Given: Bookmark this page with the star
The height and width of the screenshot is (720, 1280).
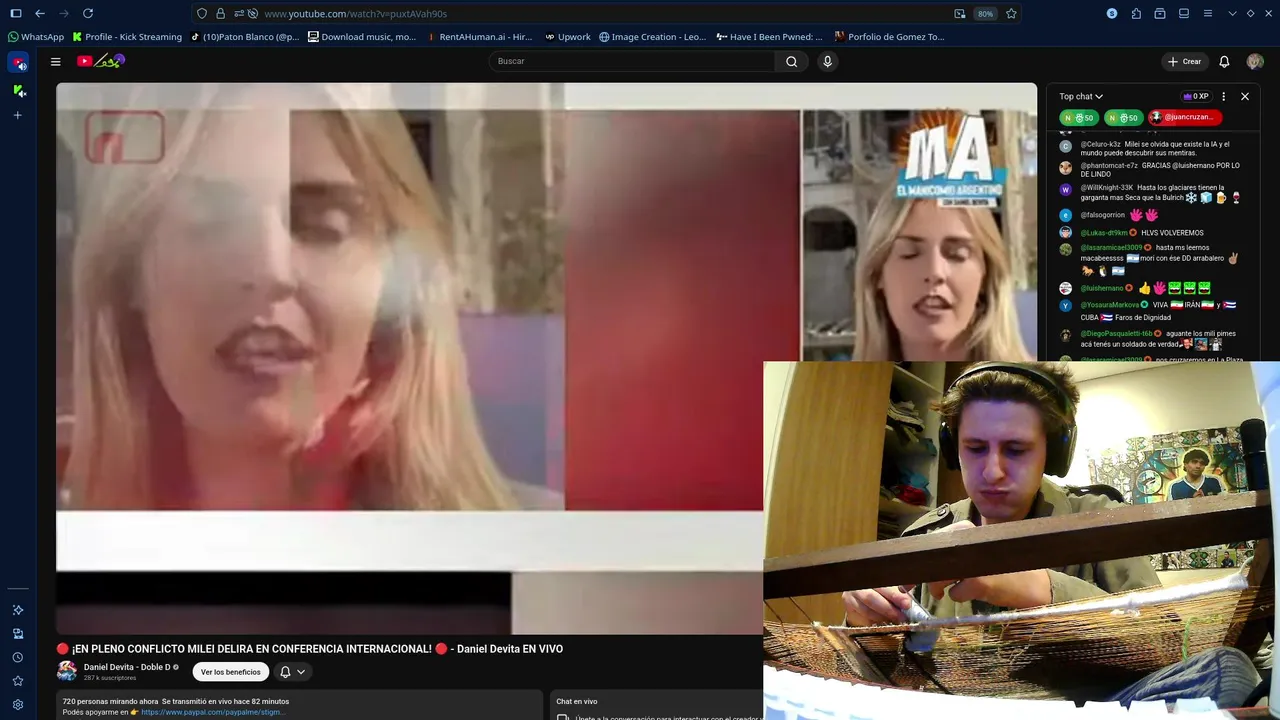Looking at the screenshot, I should [x=1011, y=14].
